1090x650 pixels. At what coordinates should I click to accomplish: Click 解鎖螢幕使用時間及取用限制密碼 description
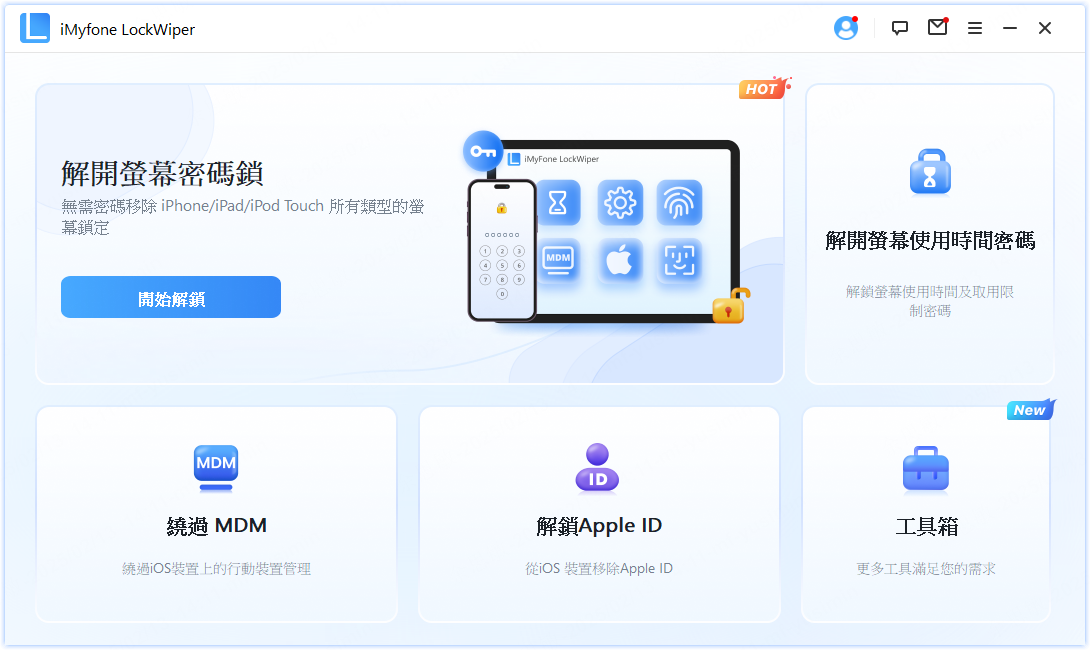click(930, 301)
